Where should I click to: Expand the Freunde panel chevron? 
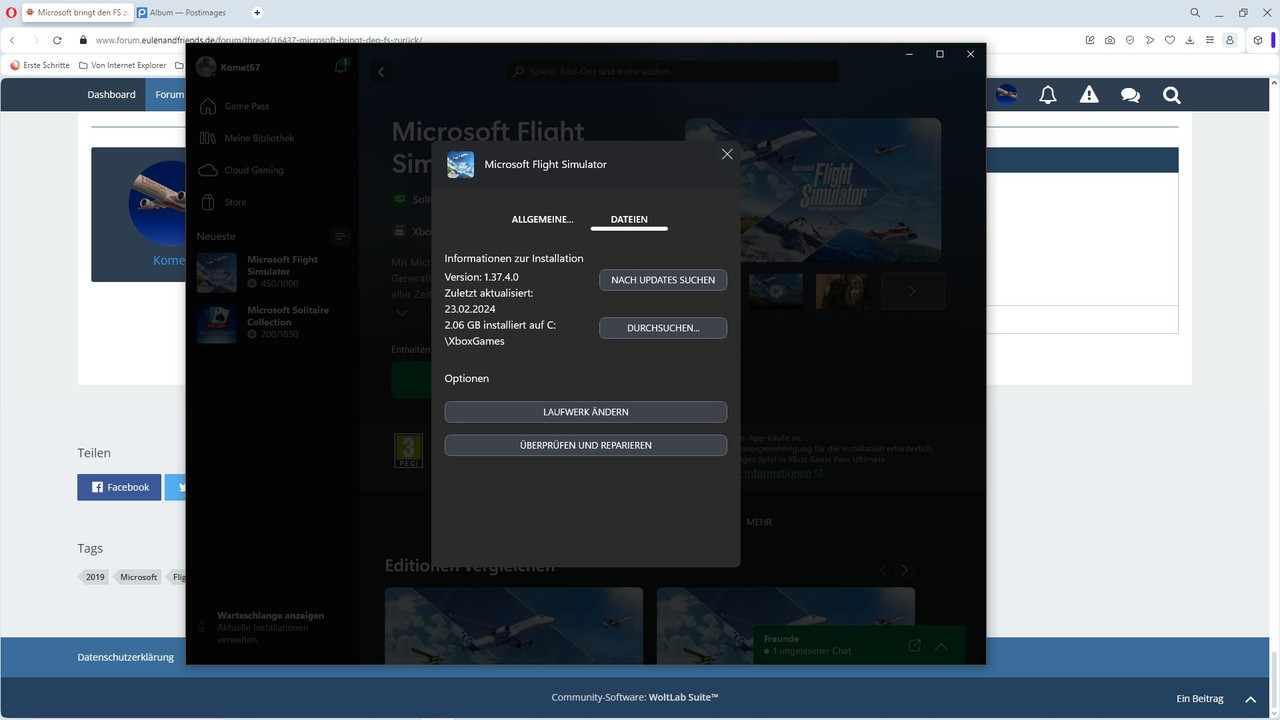pyautogui.click(x=941, y=646)
